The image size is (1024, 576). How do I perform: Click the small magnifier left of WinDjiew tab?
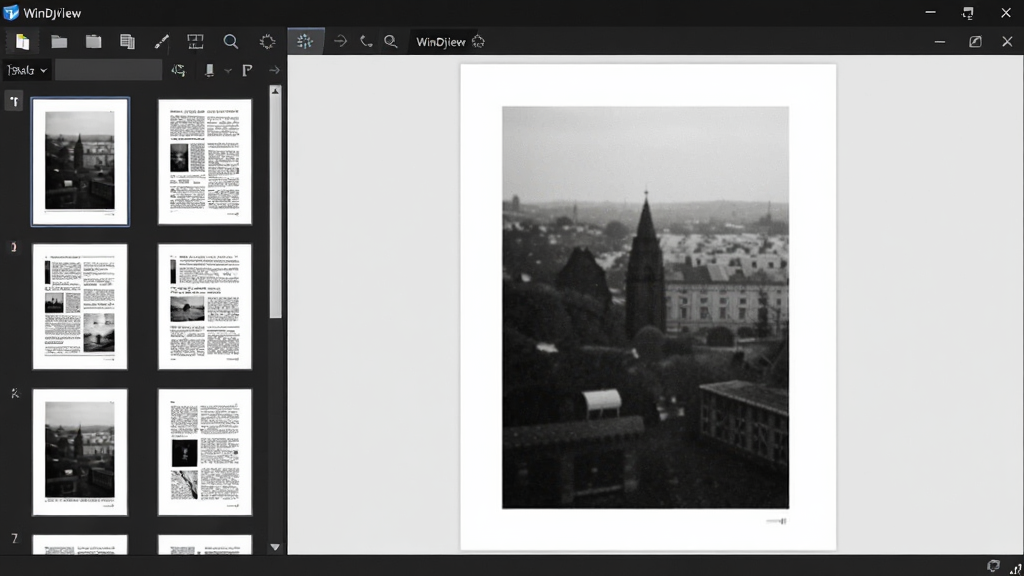tap(391, 42)
